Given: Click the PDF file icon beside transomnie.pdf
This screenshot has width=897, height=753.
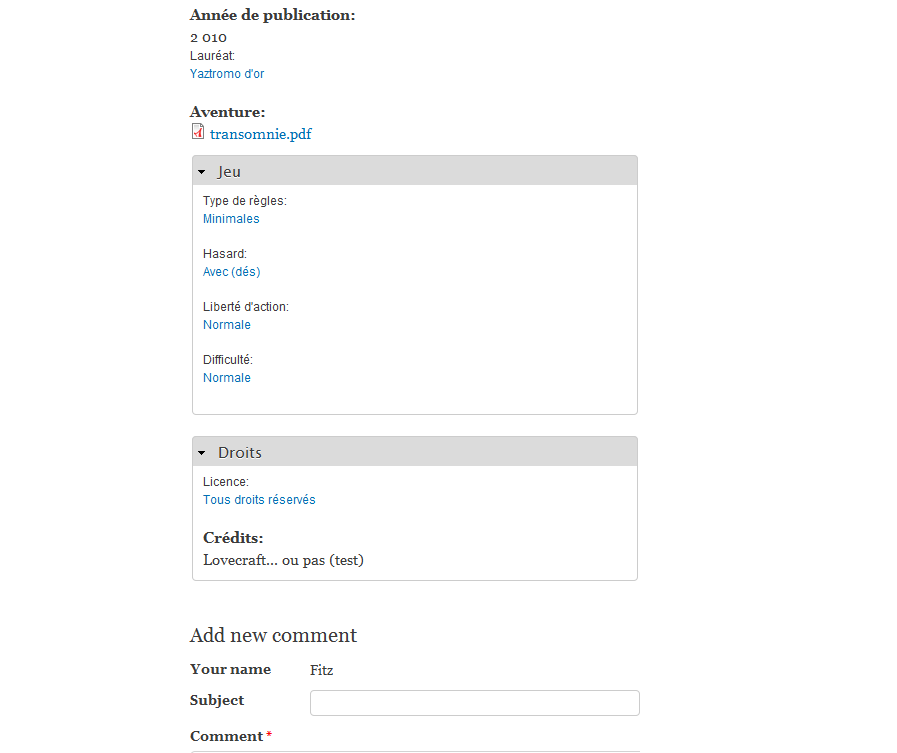Looking at the screenshot, I should tap(197, 132).
